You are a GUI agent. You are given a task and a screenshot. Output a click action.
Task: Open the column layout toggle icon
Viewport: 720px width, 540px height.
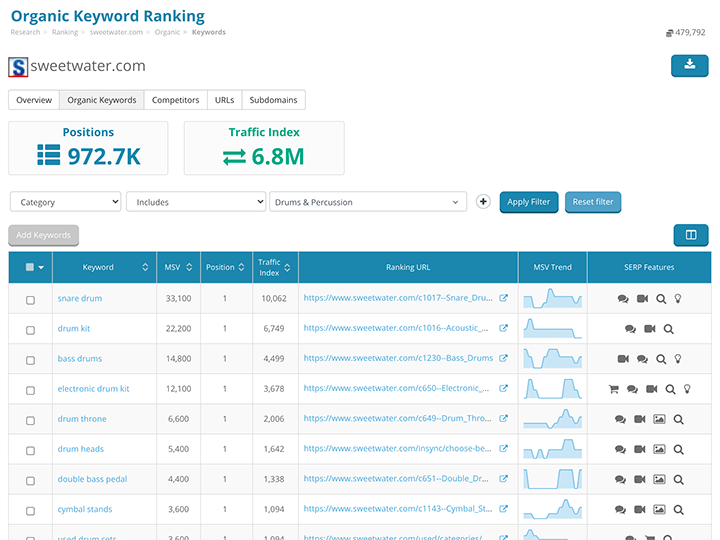(x=691, y=235)
